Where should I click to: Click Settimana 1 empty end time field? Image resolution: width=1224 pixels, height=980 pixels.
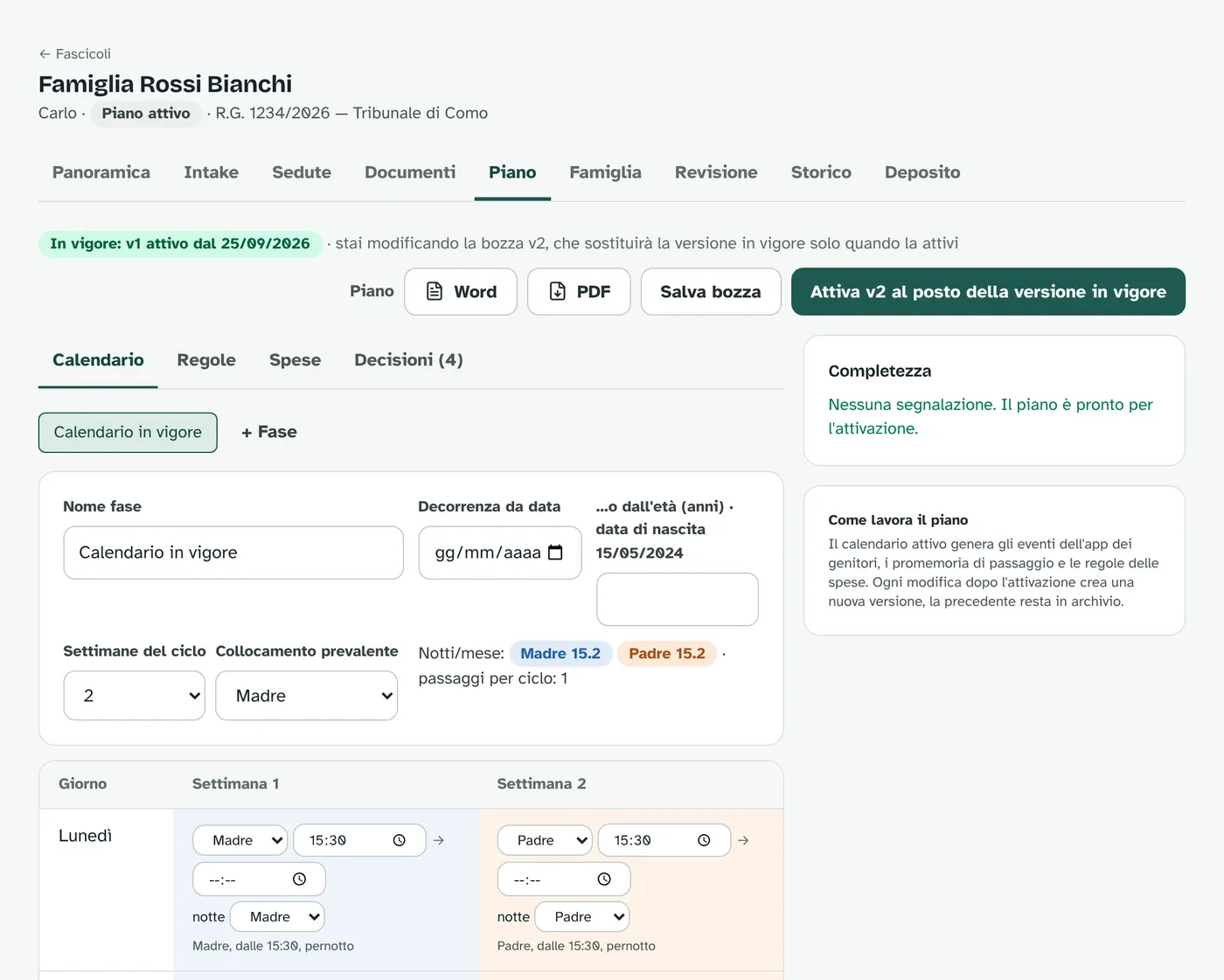pyautogui.click(x=260, y=879)
